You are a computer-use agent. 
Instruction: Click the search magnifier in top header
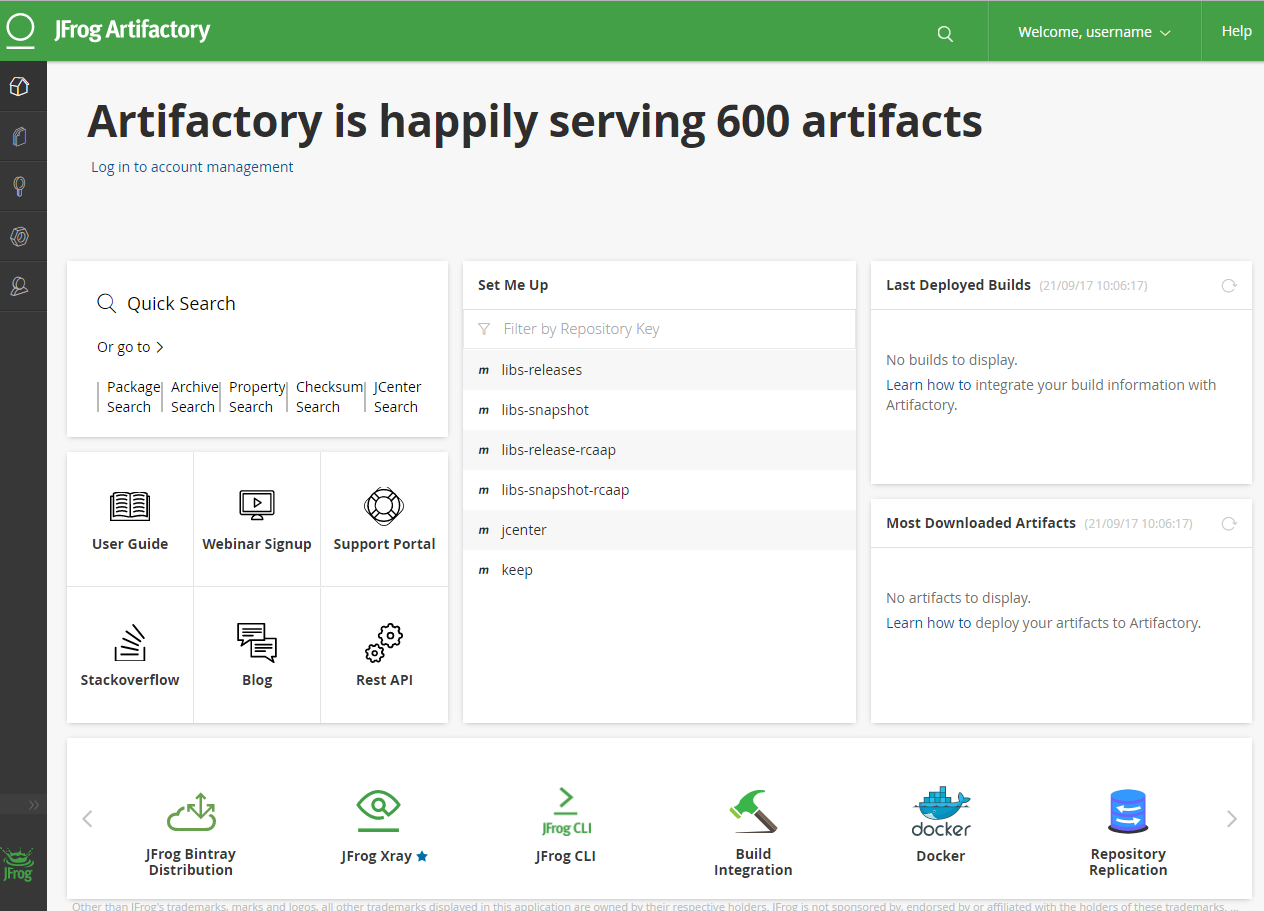[x=945, y=34]
